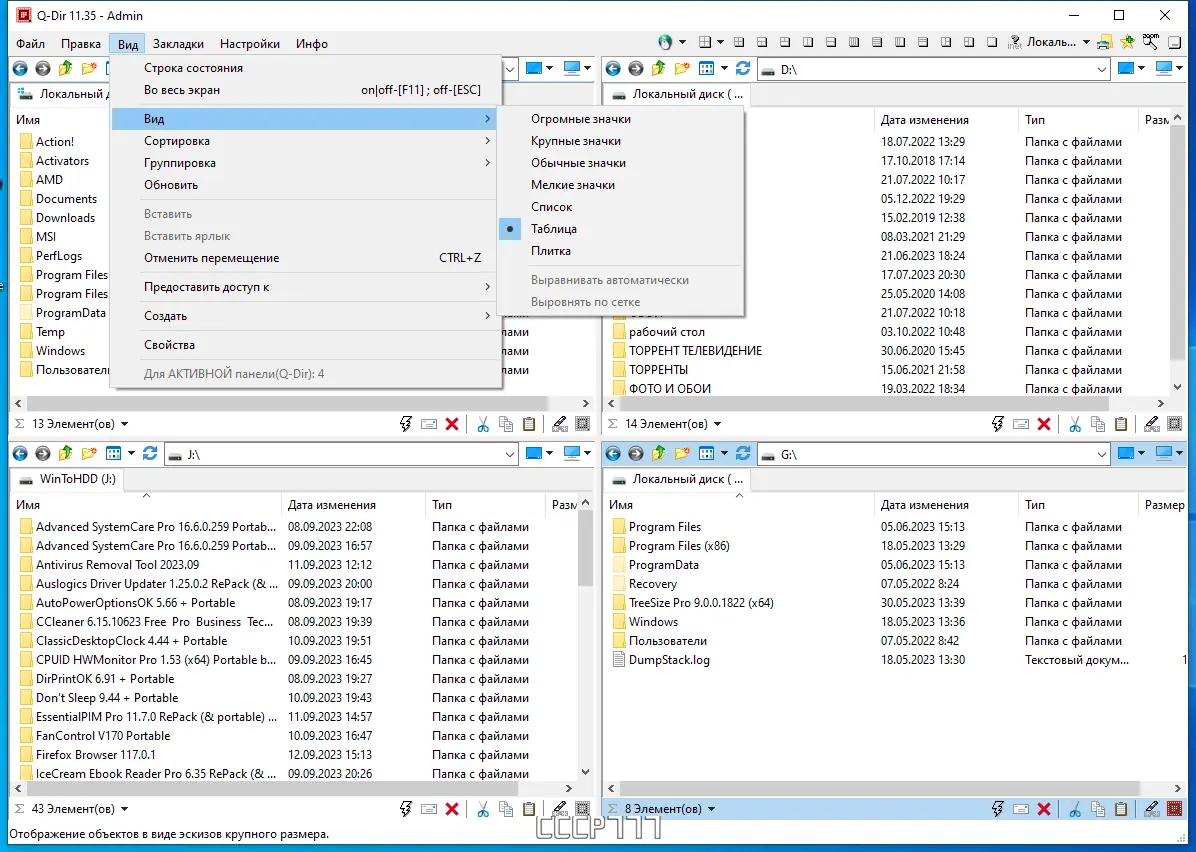Refresh the G:\ pane listing
1196x852 pixels.
[x=743, y=454]
